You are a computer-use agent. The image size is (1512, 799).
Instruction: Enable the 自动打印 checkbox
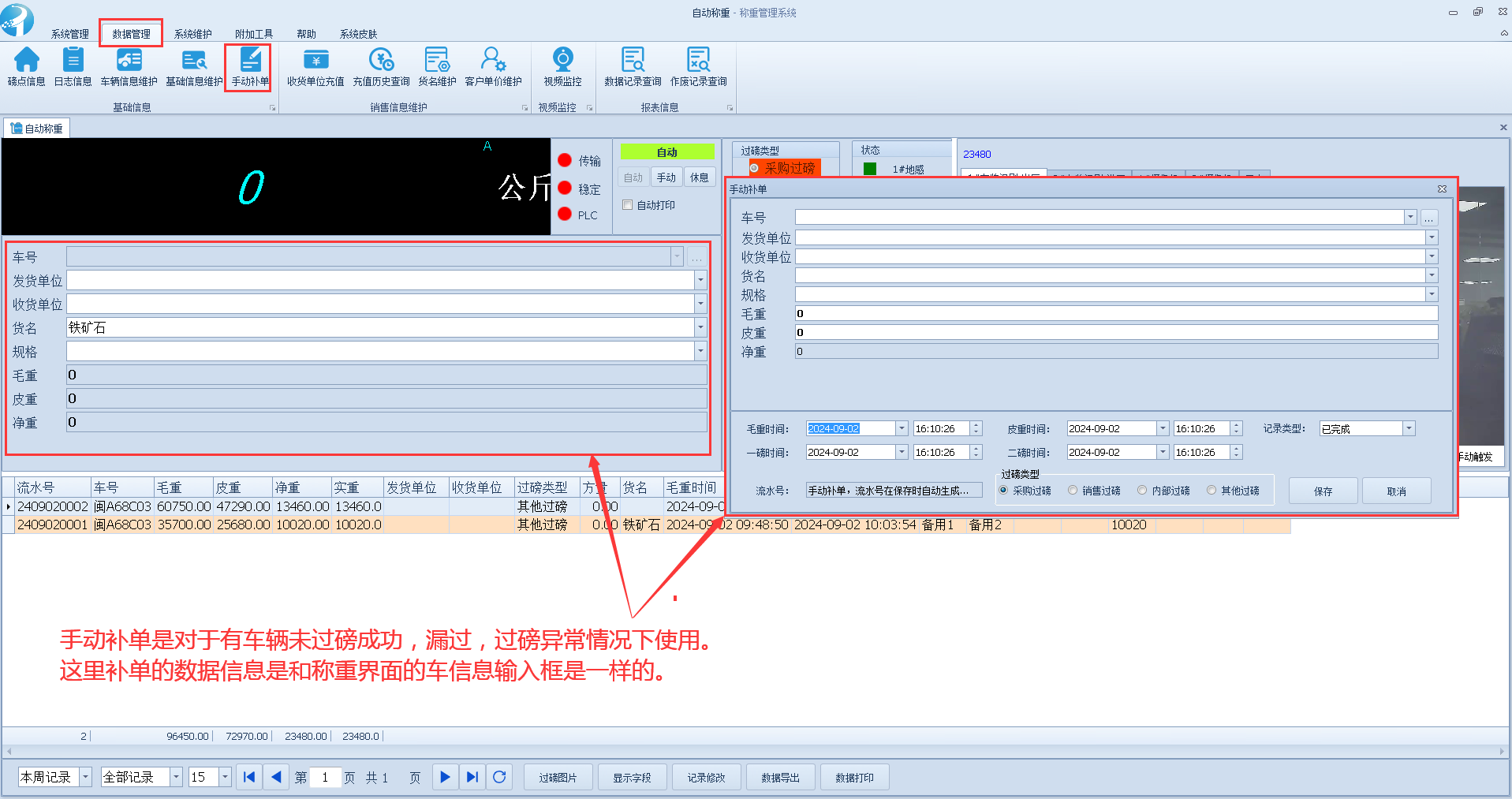[x=628, y=205]
